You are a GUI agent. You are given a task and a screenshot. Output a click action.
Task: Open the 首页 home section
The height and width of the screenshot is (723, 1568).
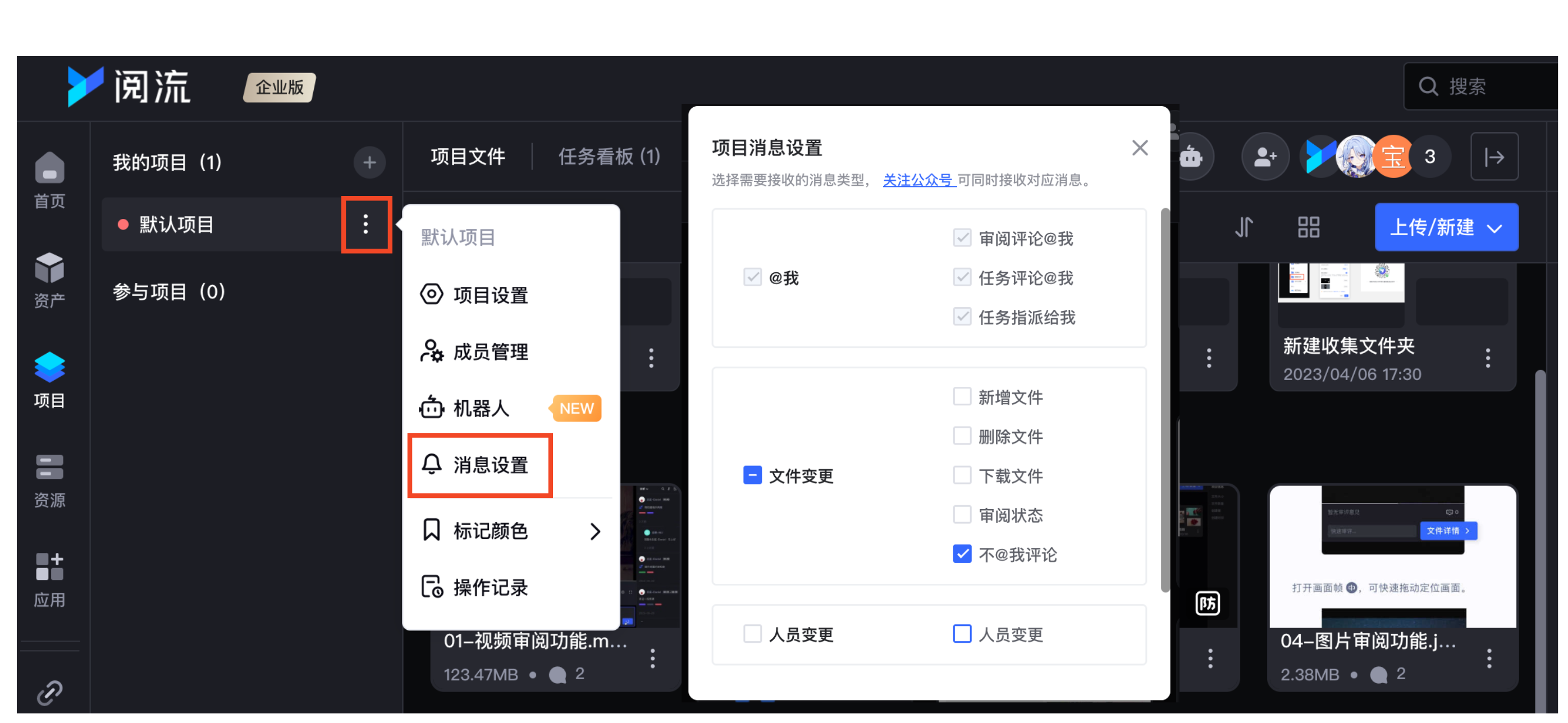pyautogui.click(x=49, y=181)
